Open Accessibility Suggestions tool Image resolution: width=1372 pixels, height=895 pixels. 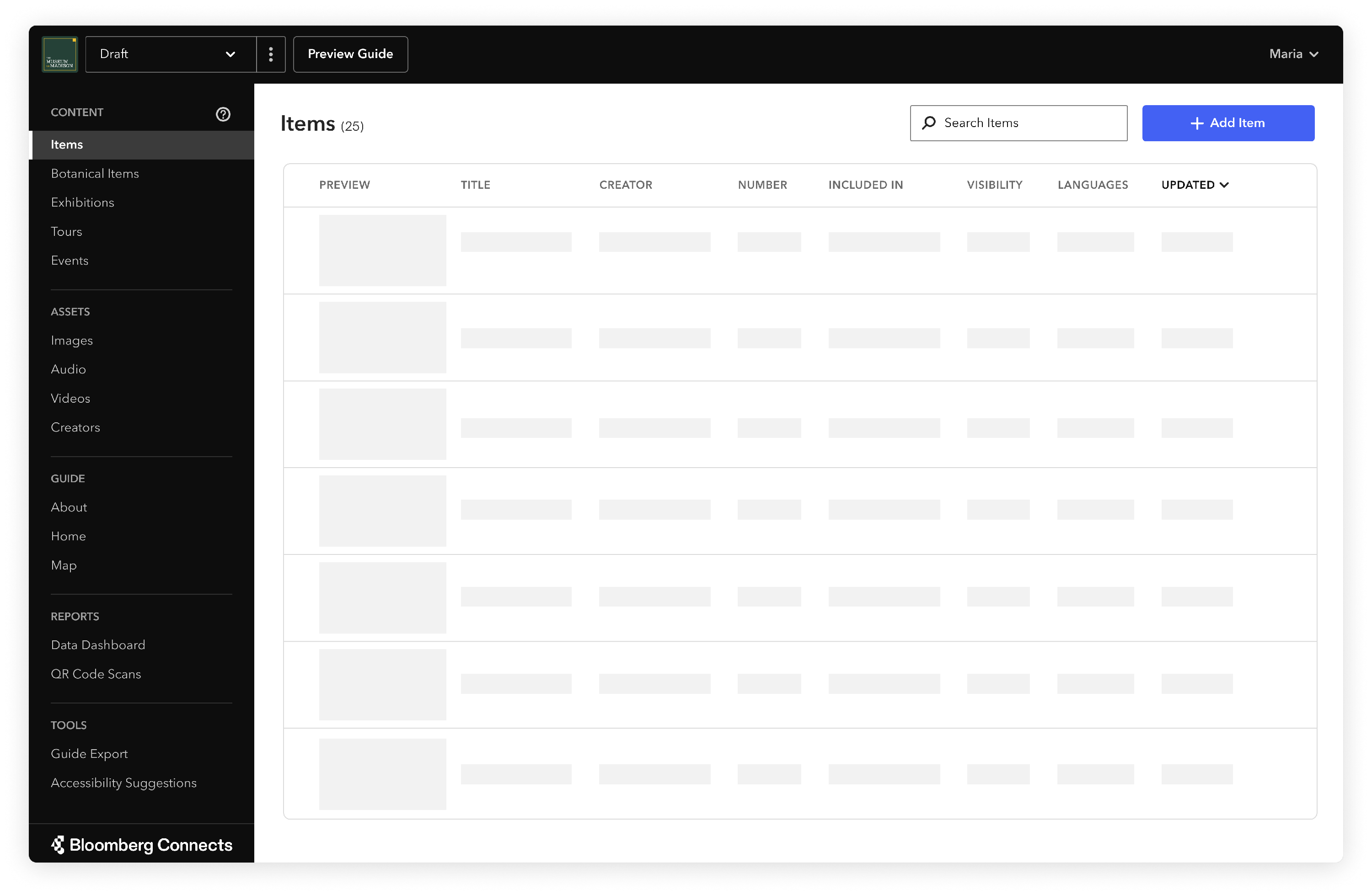[x=123, y=783]
